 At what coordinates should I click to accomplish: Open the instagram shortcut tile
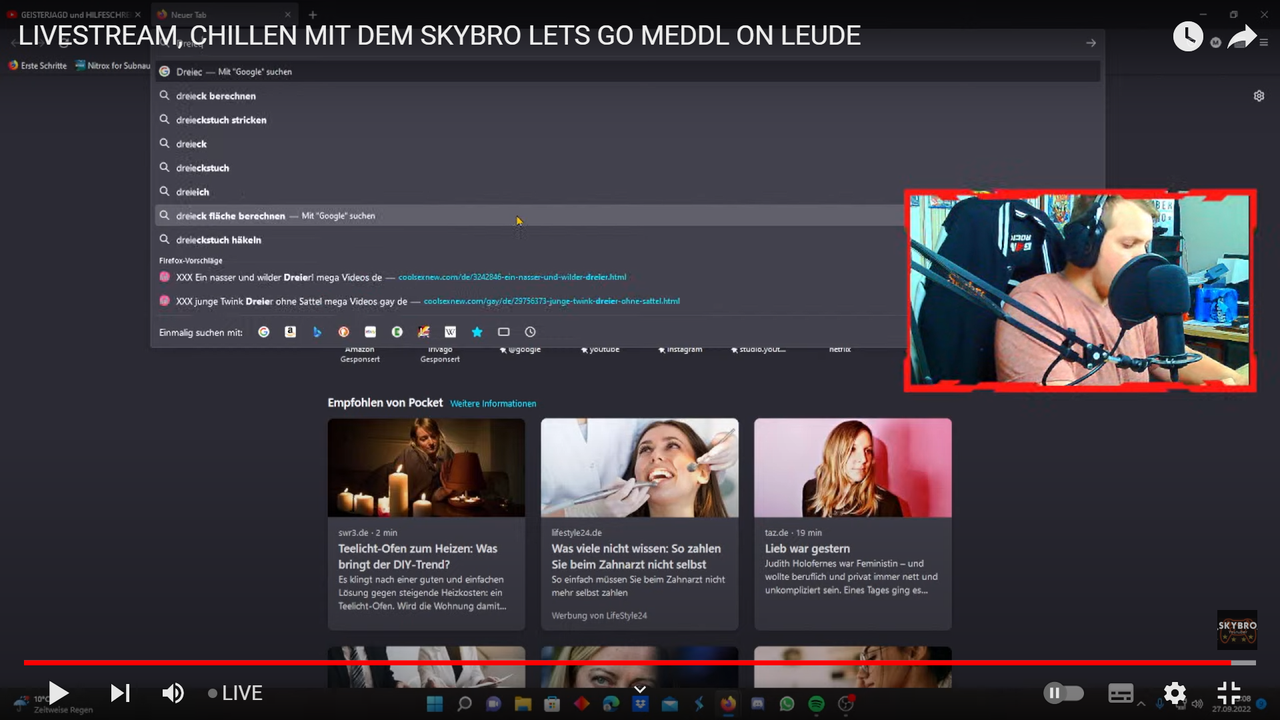point(680,349)
